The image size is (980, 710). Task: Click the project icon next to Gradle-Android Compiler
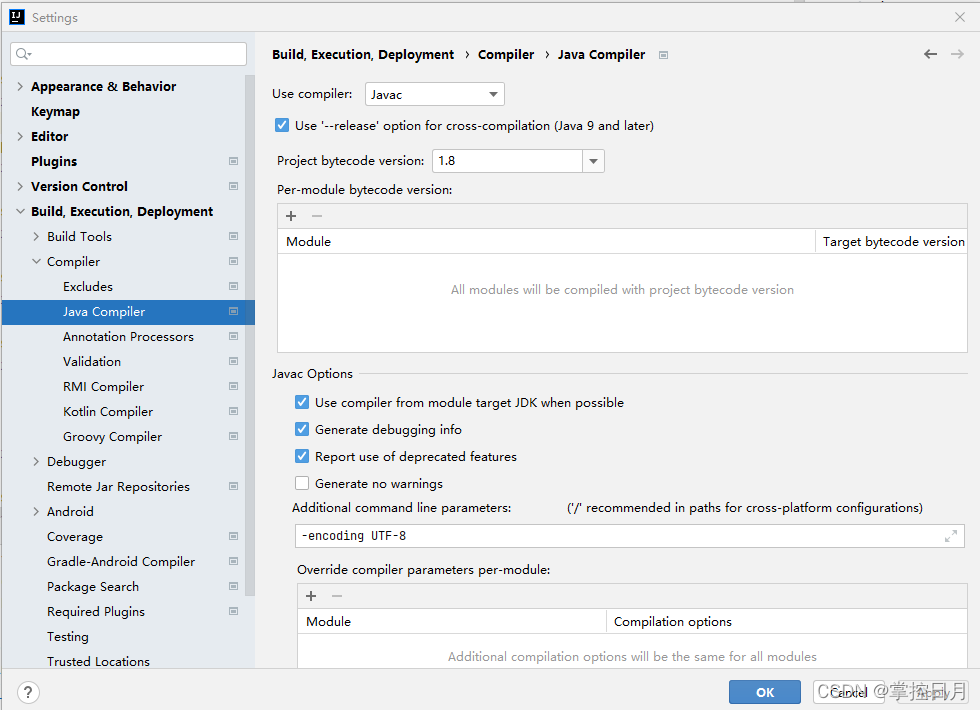coord(233,561)
